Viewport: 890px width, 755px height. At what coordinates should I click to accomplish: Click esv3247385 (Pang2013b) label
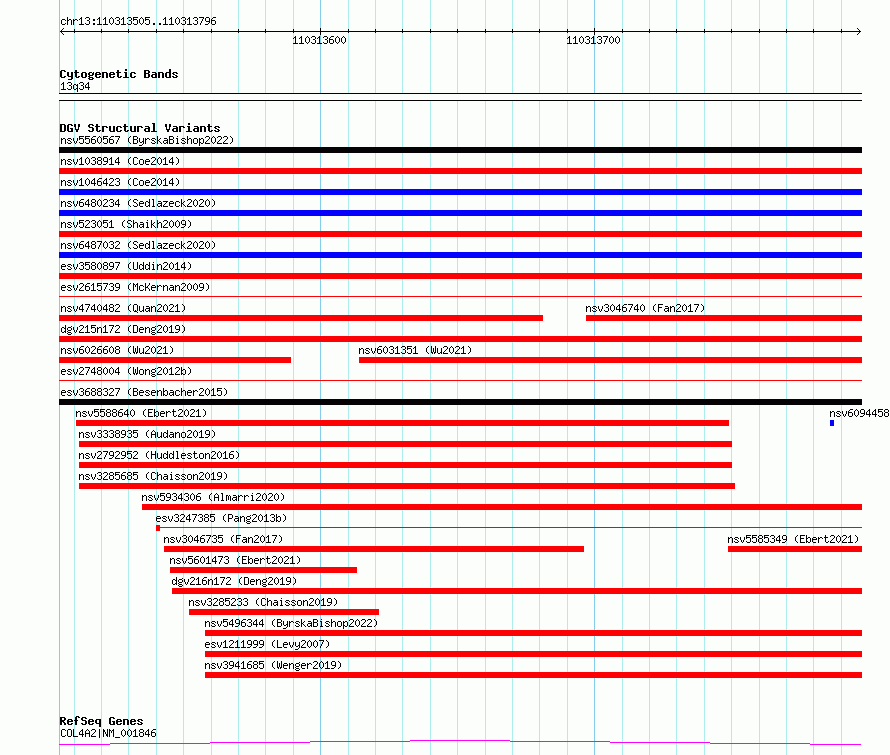(221, 518)
